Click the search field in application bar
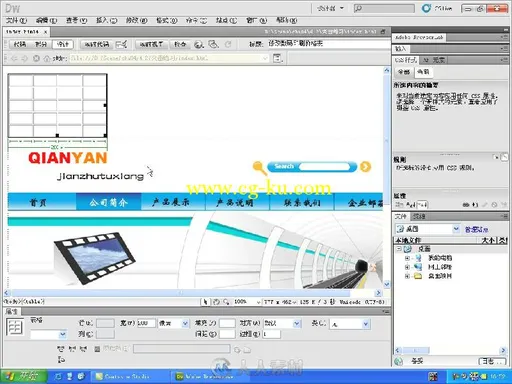Screen dimensions: 512x384 click(x=384, y=8)
